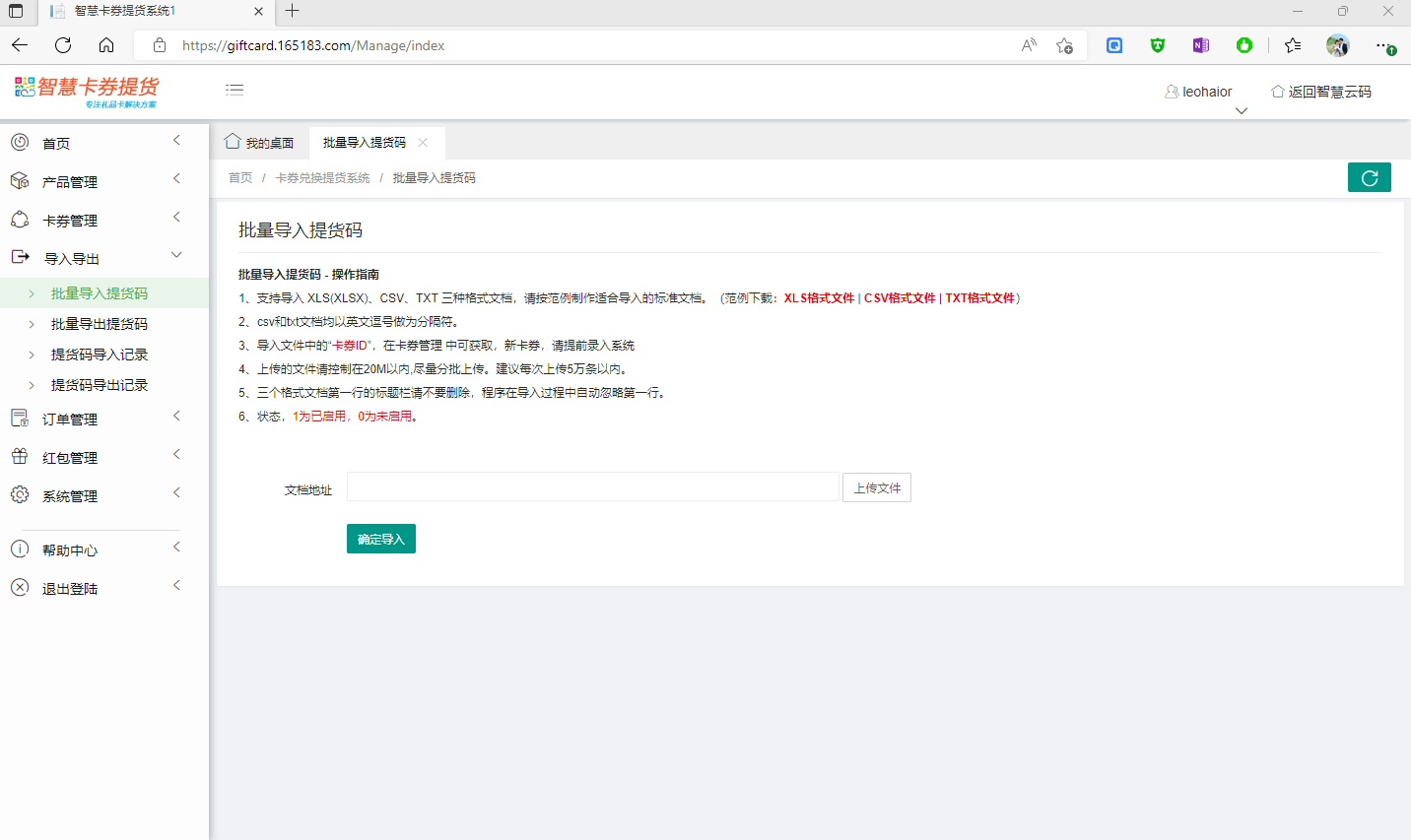Viewport: 1411px width, 840px height.
Task: Close the 批量导入提货码 tab
Action: [x=423, y=143]
